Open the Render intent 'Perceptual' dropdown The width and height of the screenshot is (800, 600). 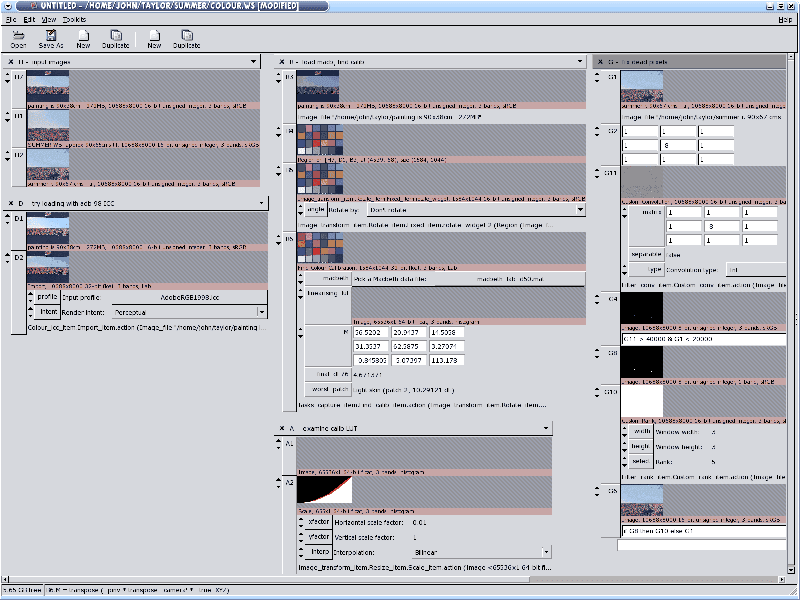[x=262, y=312]
